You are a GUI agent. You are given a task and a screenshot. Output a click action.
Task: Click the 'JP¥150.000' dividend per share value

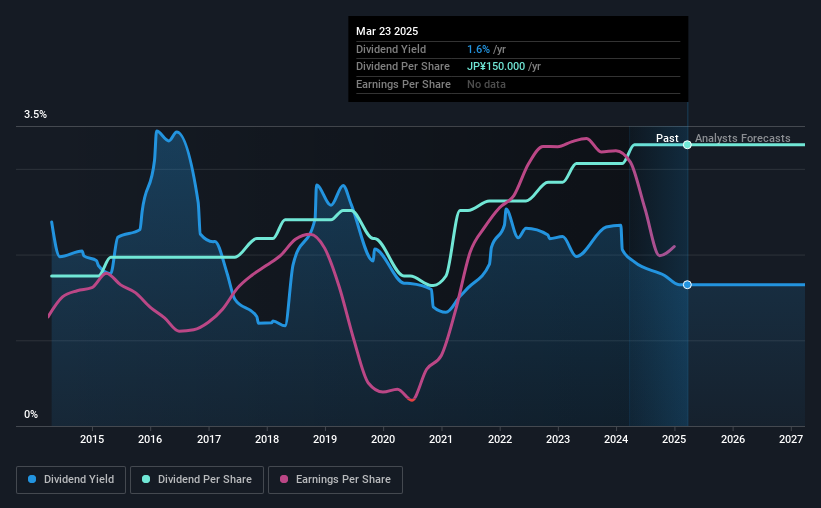coord(496,67)
